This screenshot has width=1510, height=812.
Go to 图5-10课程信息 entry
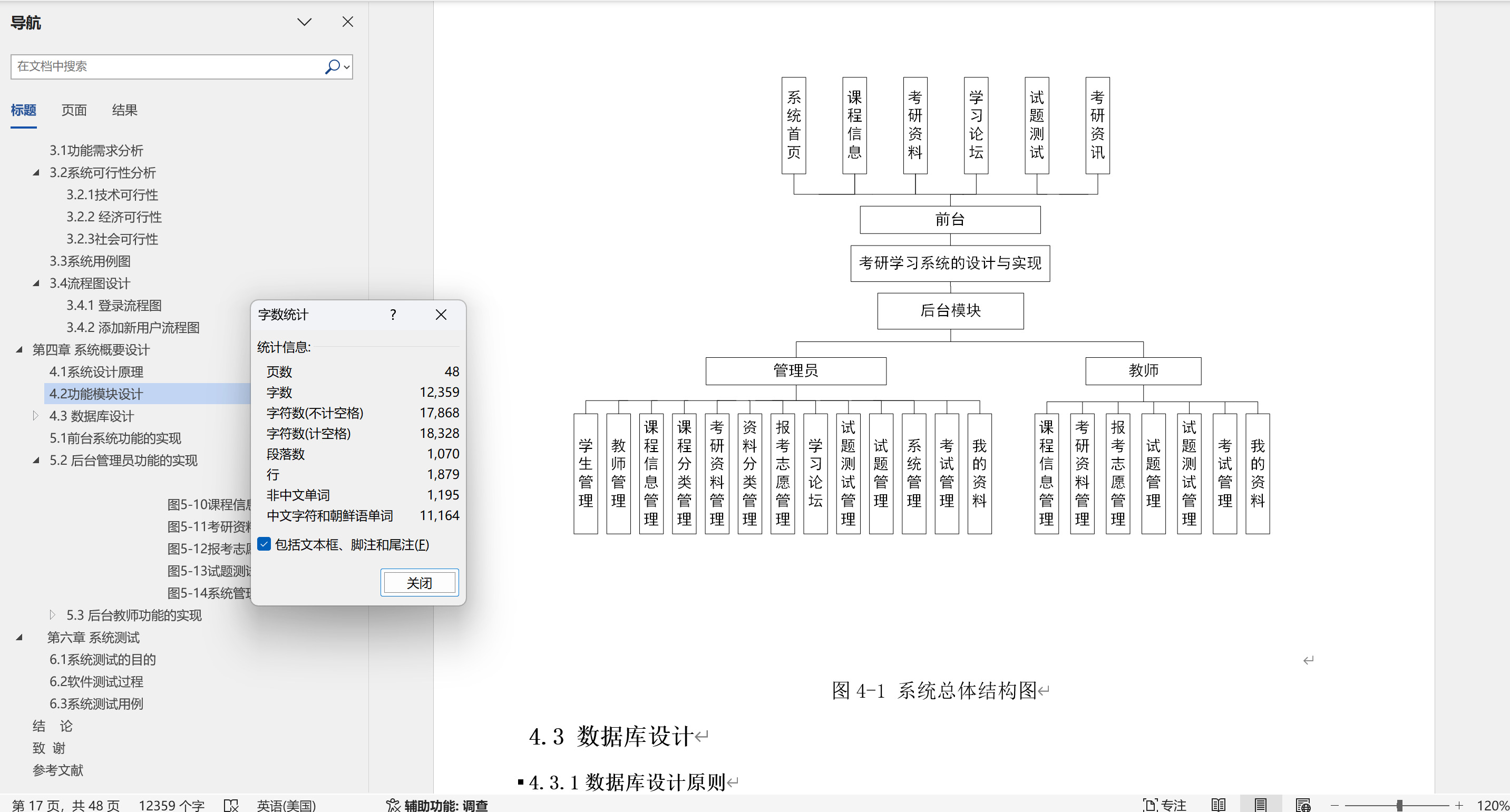(x=209, y=504)
